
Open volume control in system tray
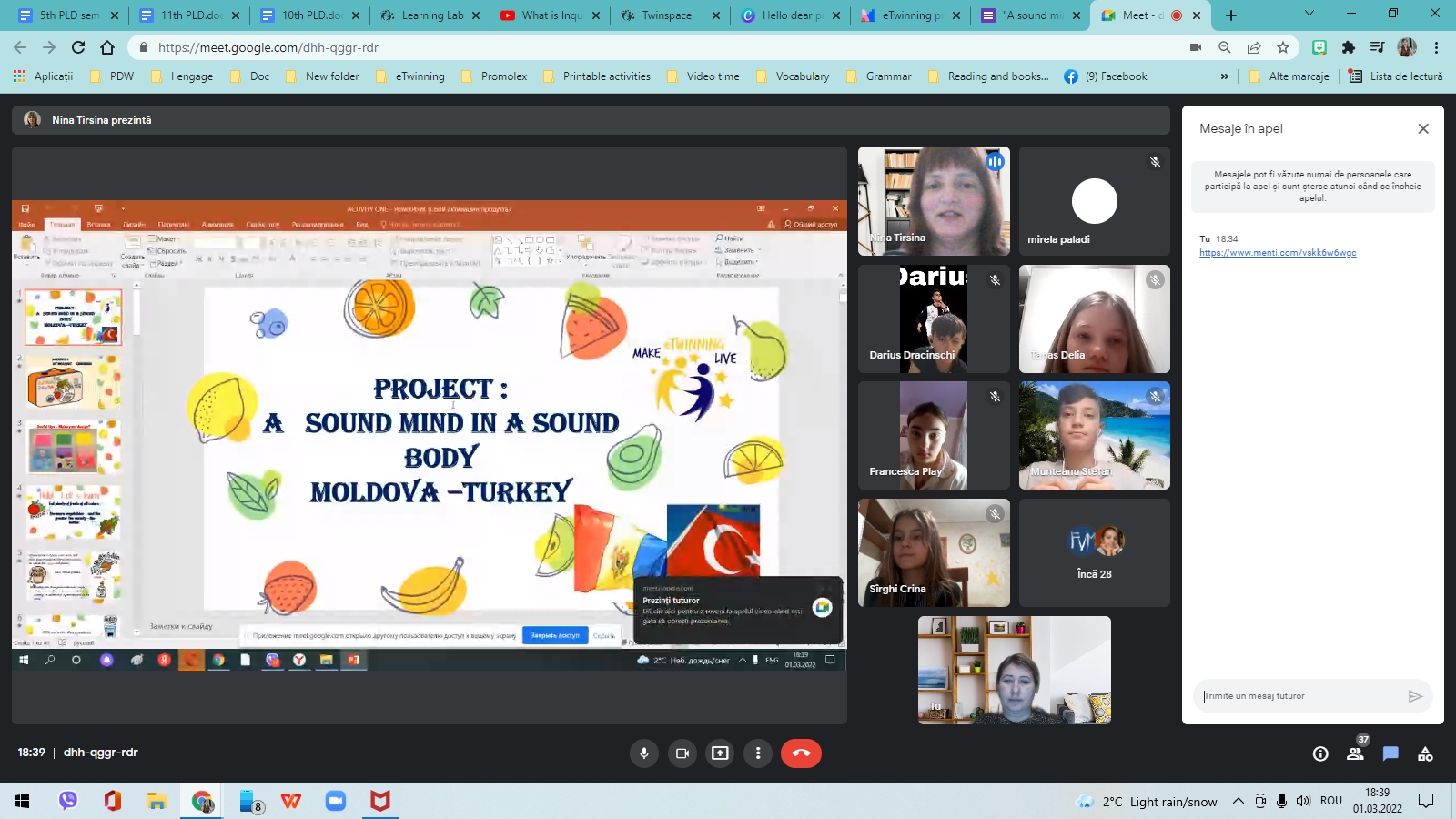click(1302, 801)
